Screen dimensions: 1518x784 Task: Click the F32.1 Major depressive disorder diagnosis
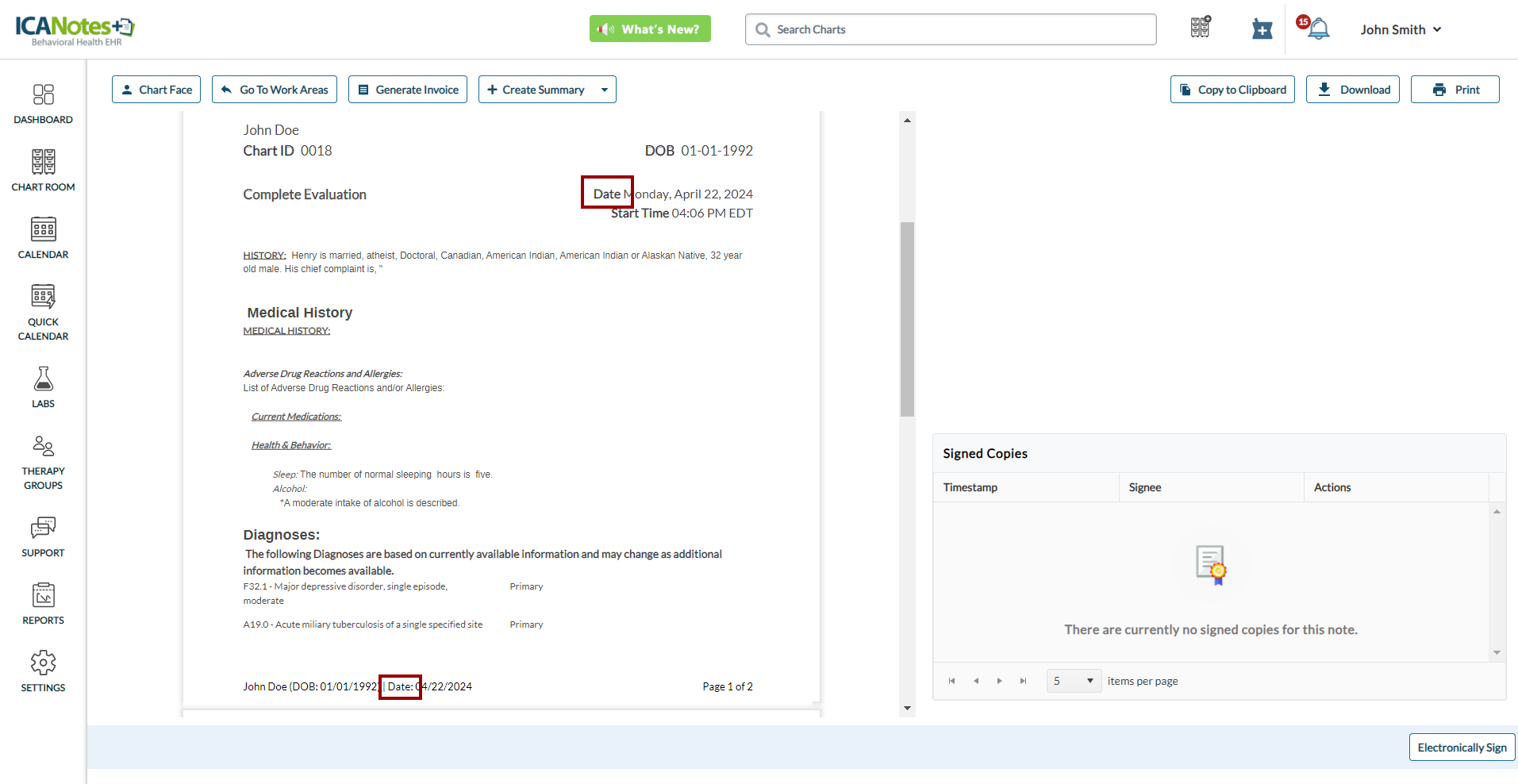(x=345, y=594)
